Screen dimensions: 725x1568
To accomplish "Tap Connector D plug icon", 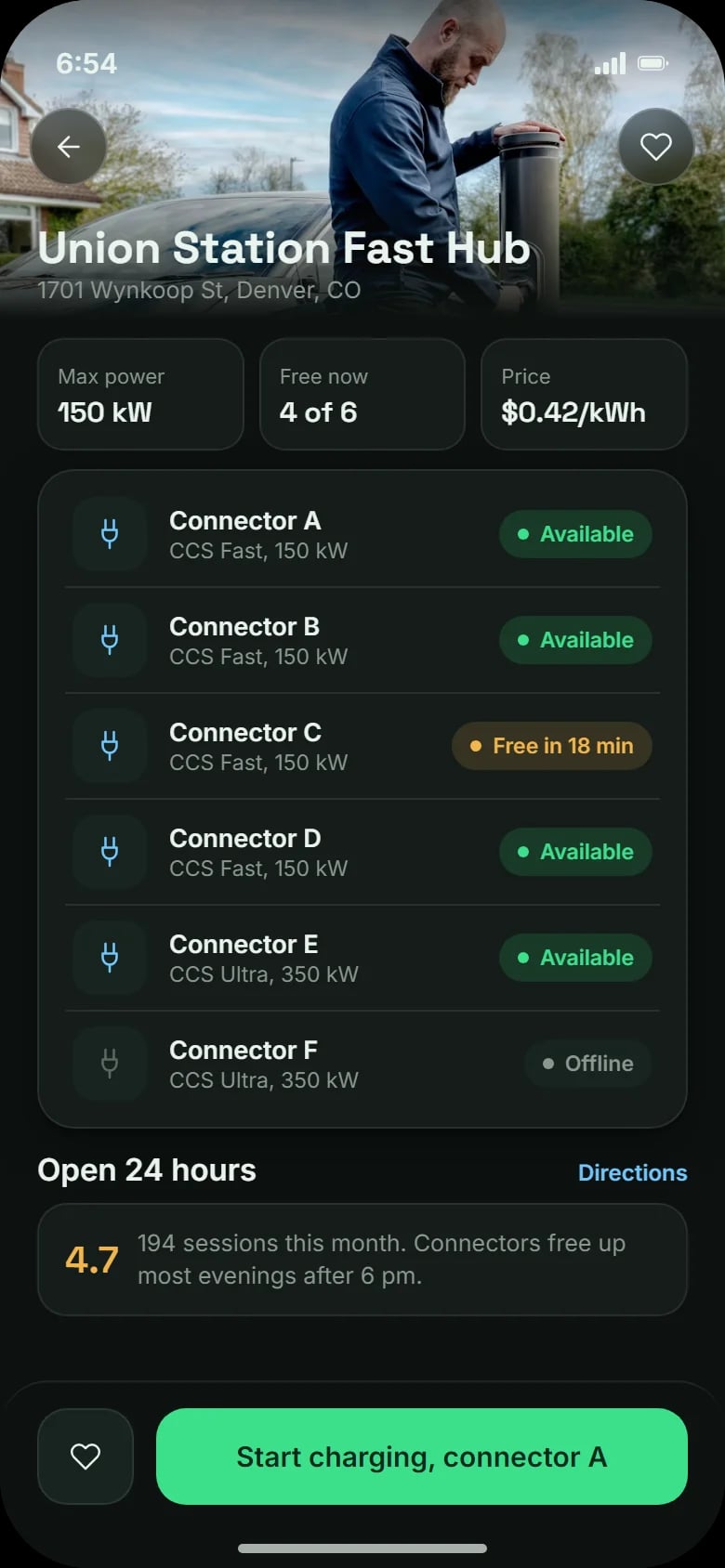I will (110, 852).
